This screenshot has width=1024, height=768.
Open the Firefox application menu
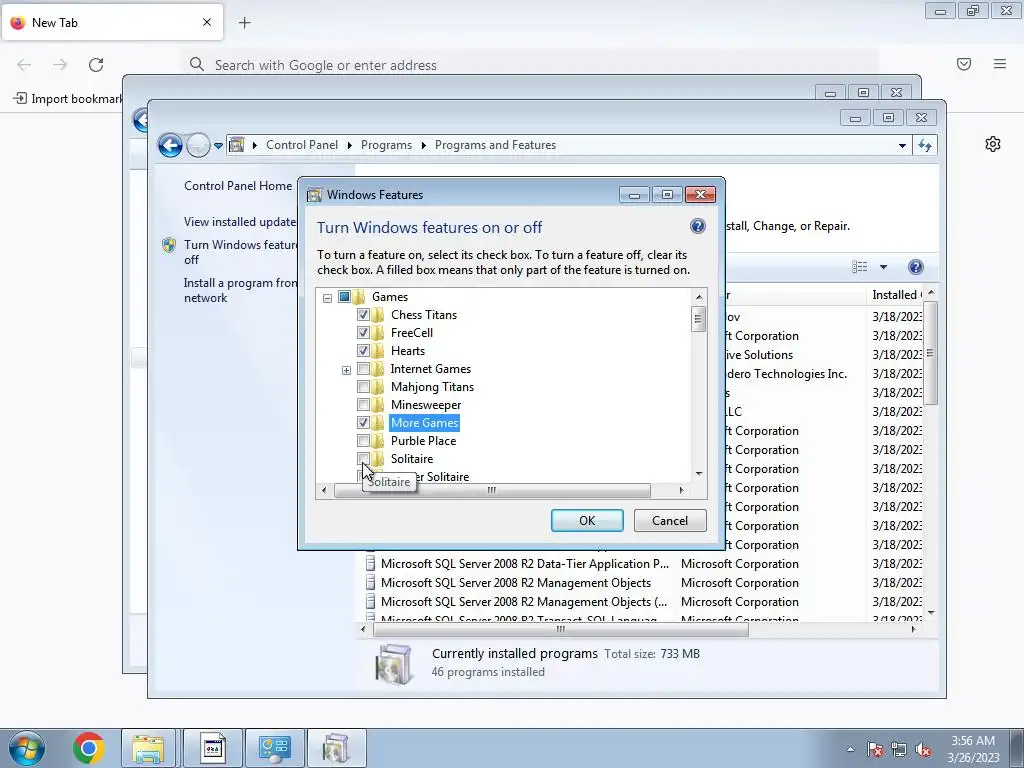1000,64
